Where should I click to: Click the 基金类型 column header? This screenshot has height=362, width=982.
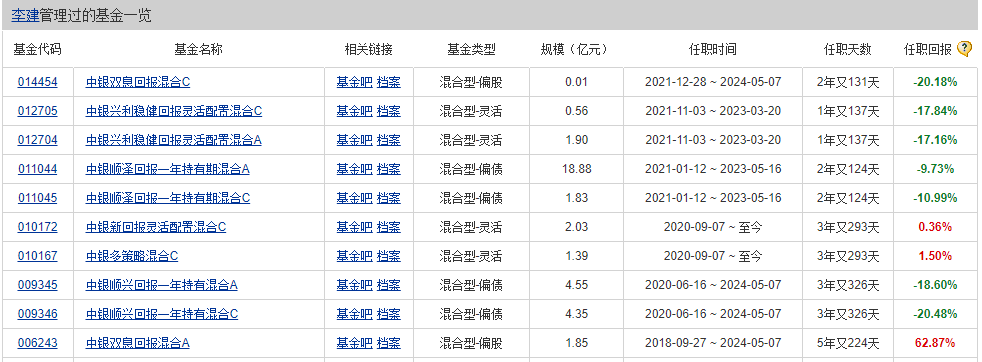(471, 49)
